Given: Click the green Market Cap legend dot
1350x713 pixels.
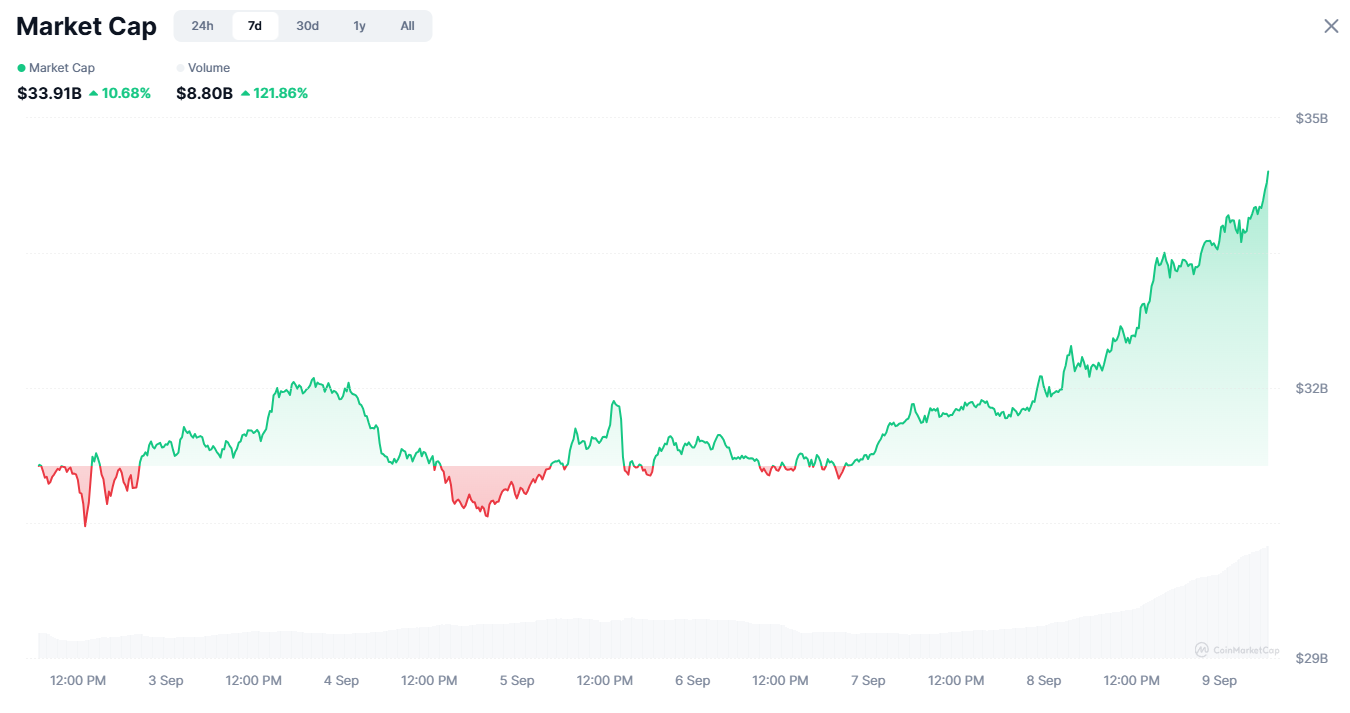Looking at the screenshot, I should click(22, 67).
